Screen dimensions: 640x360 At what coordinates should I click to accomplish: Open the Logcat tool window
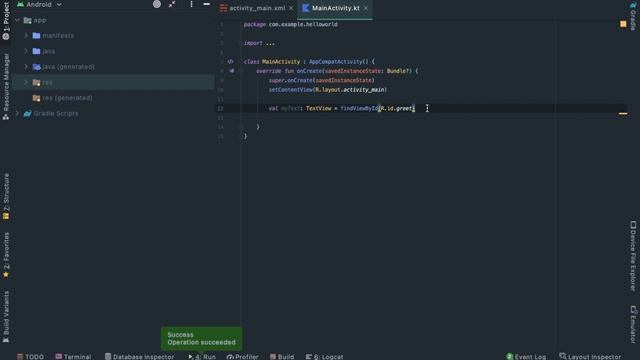[324, 356]
